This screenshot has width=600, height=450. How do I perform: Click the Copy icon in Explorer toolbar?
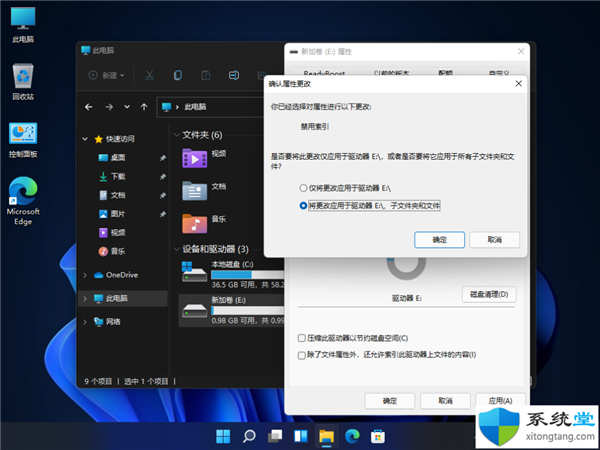[178, 75]
